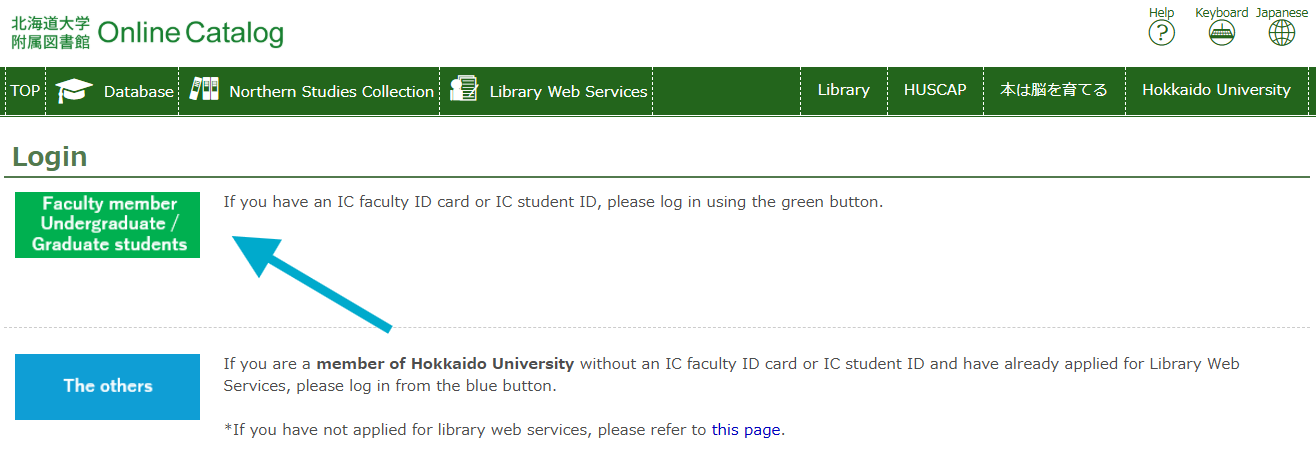Open the Database menu text

click(x=138, y=91)
